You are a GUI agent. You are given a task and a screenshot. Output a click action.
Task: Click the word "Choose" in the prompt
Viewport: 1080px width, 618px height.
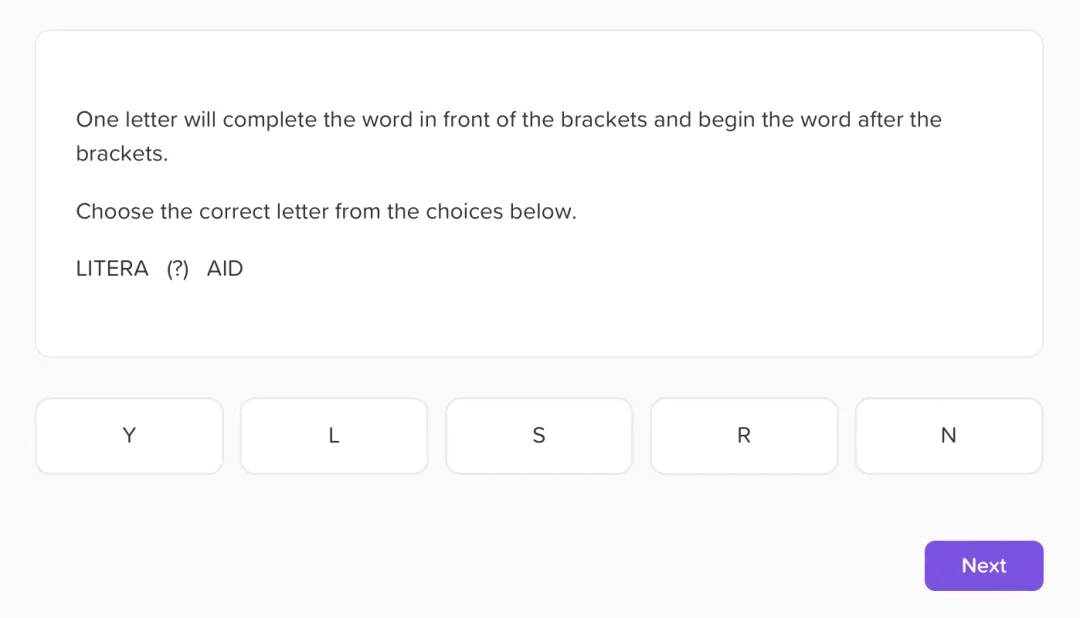point(114,212)
